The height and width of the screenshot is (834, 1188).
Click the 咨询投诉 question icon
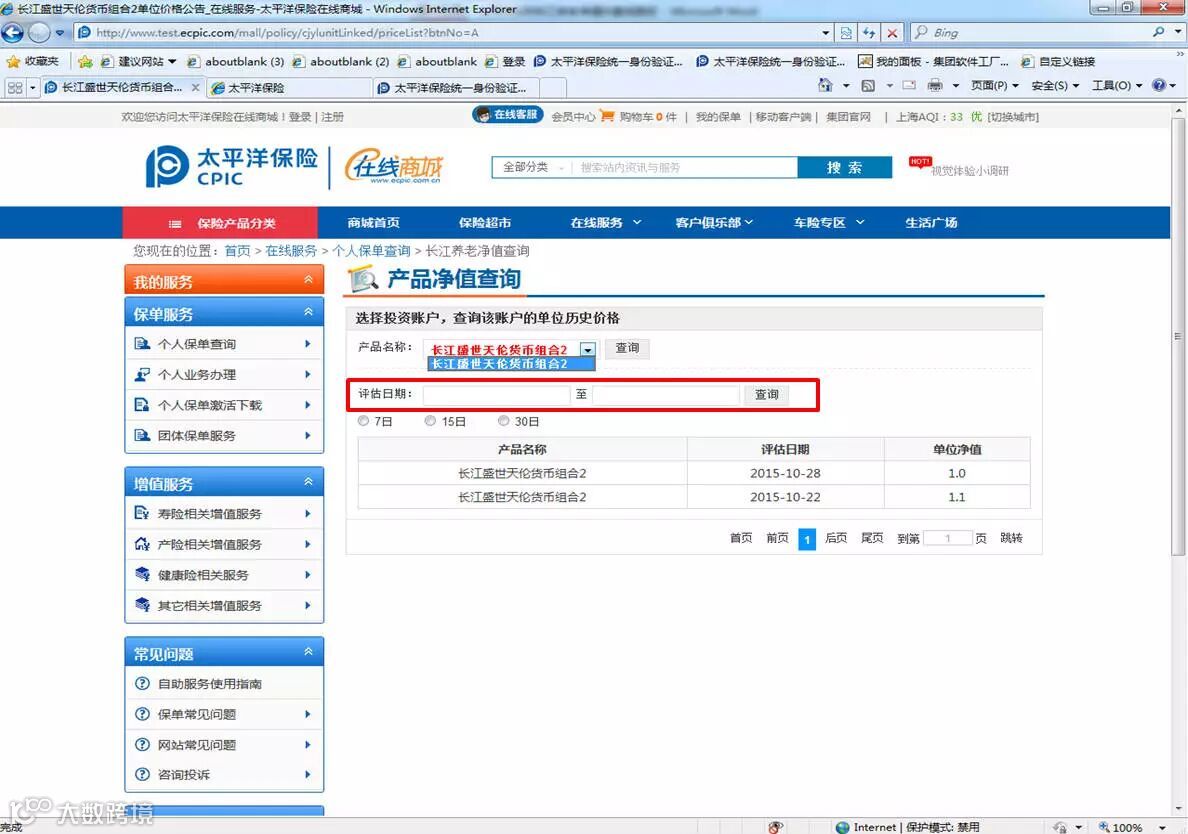click(142, 774)
